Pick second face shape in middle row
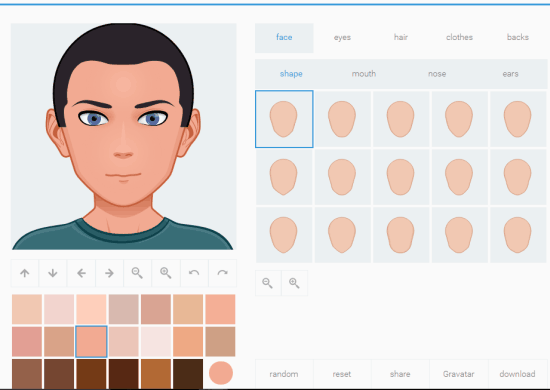 point(342,177)
